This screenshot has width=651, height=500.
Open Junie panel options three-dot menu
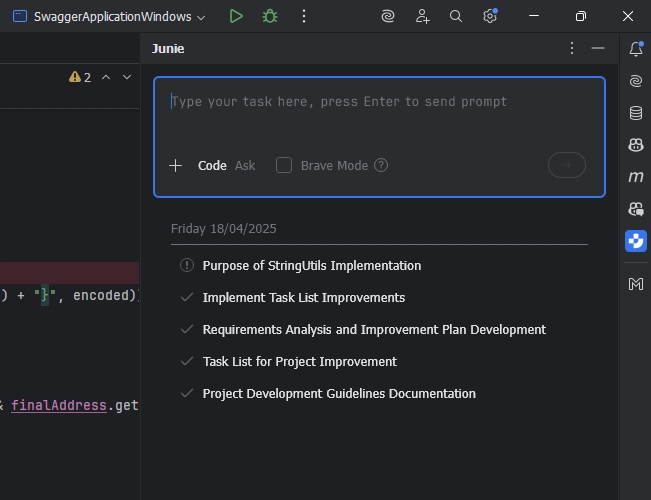pos(572,48)
